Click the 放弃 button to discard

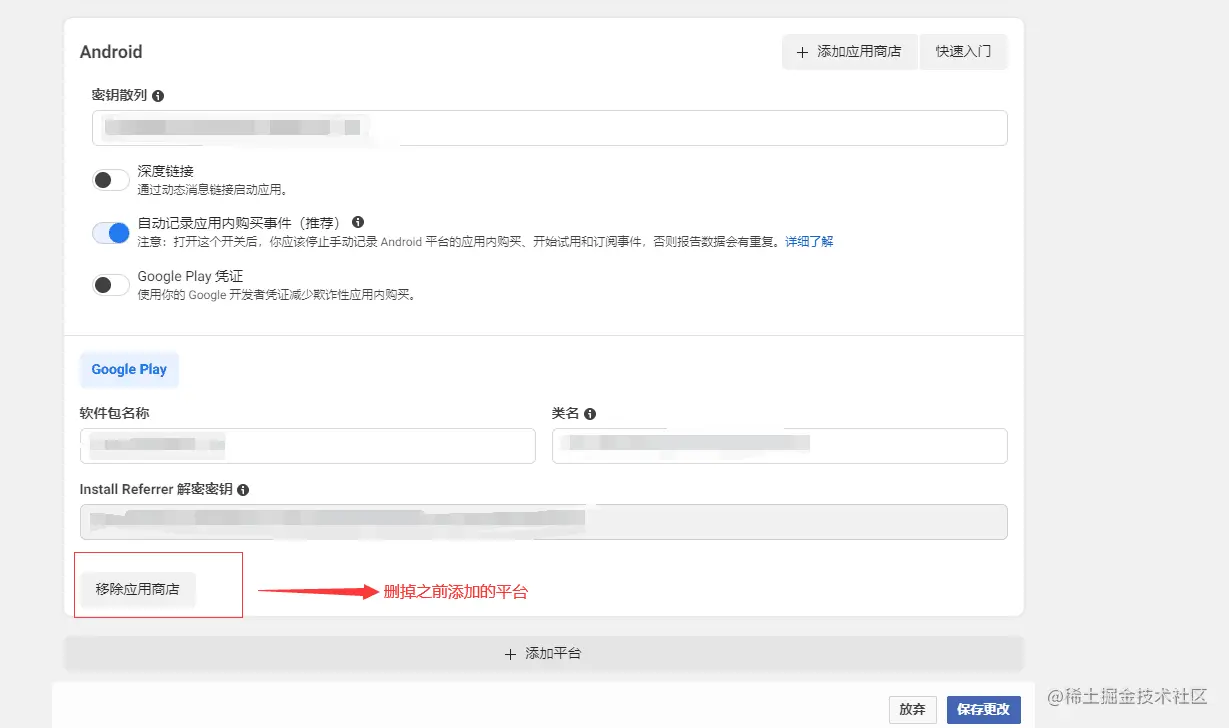coord(911,709)
